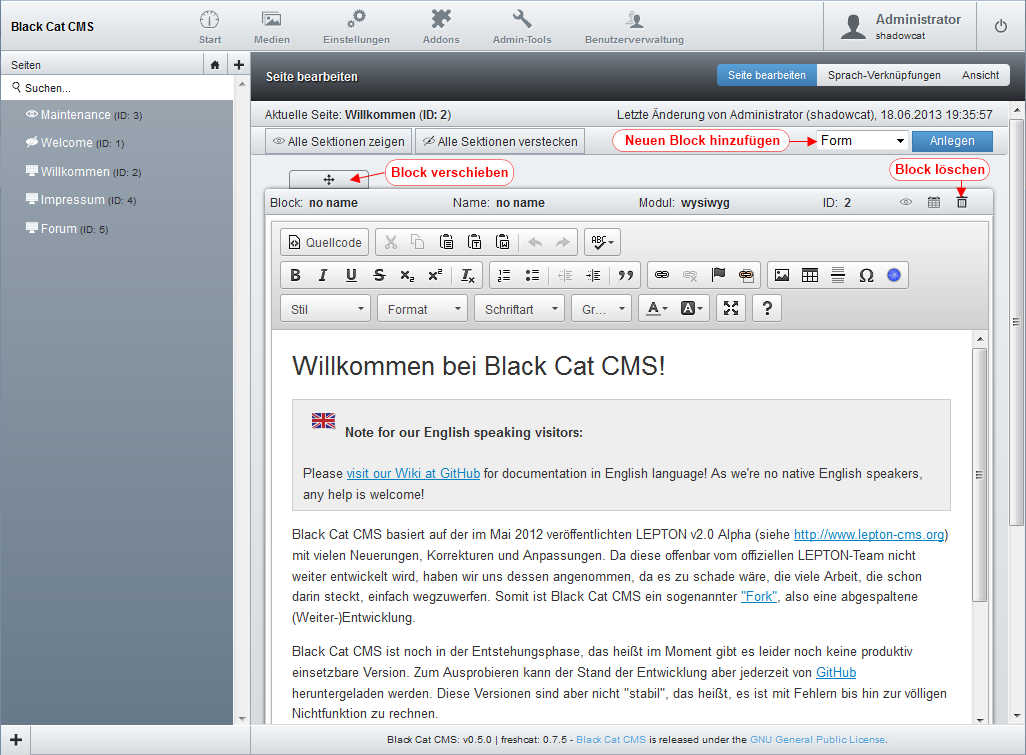Viewport: 1026px width, 755px height.
Task: Click Paste as plain text icon
Action: (x=474, y=242)
